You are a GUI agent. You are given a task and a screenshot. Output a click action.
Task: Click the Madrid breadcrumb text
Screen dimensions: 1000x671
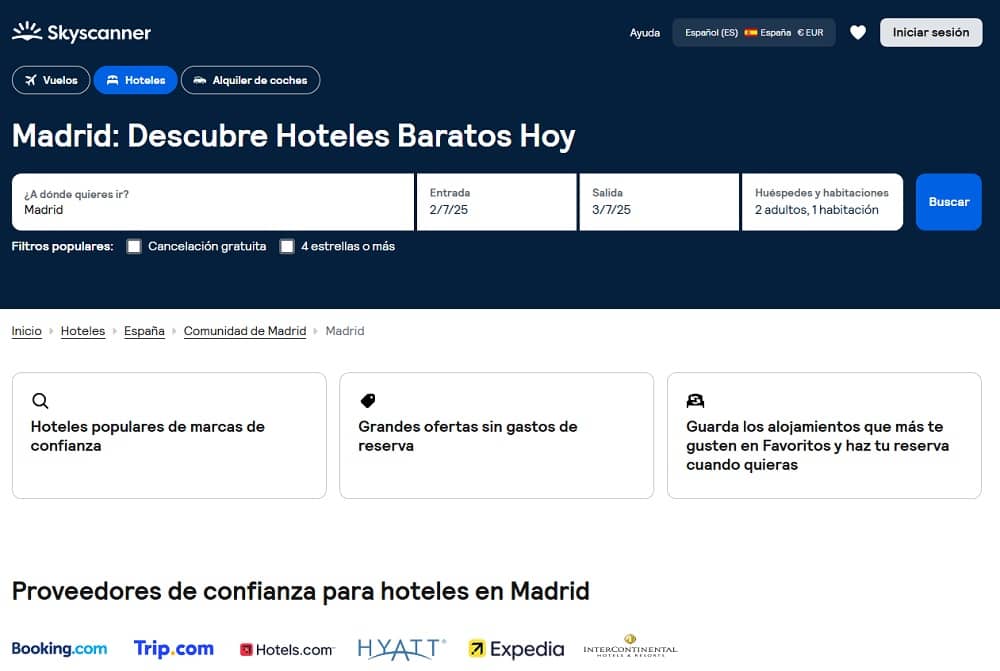point(345,331)
